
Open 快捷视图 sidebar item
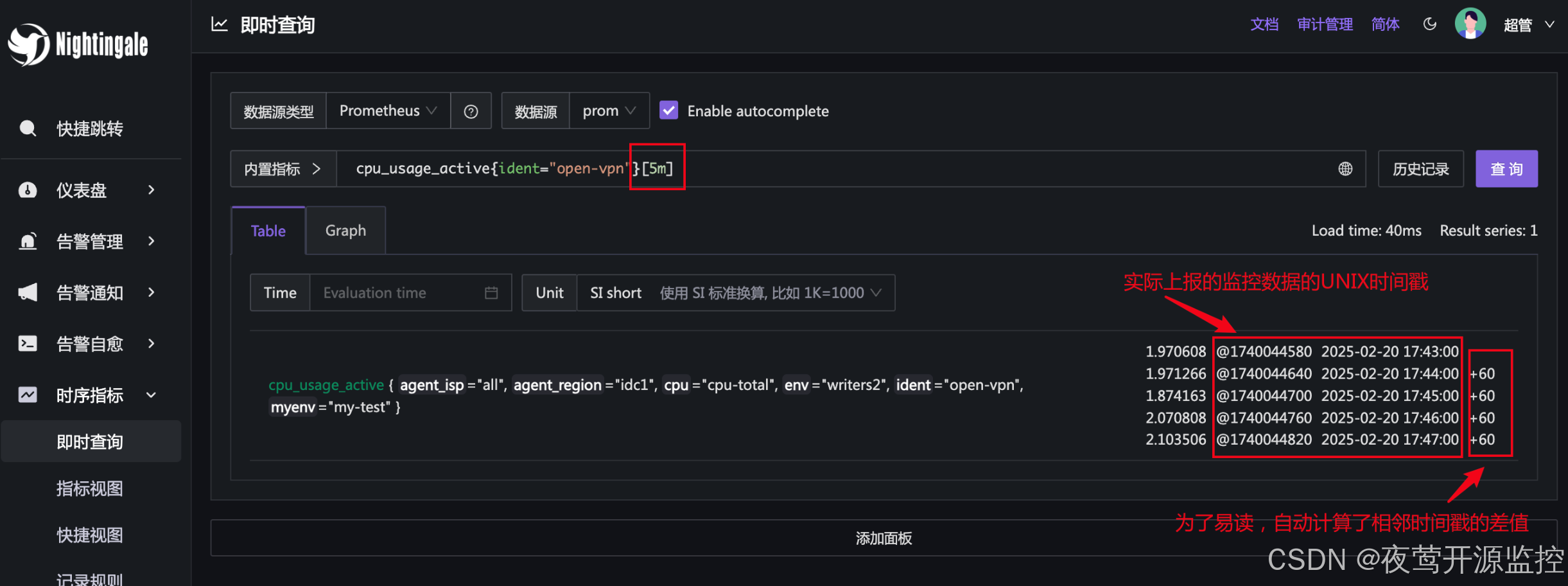90,535
